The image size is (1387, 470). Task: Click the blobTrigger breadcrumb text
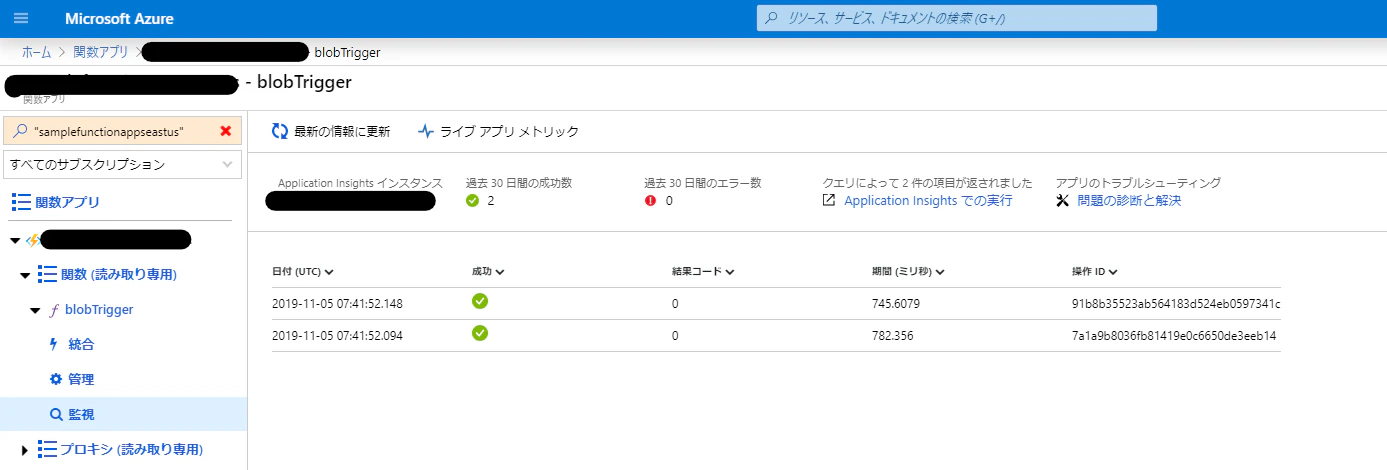pyautogui.click(x=347, y=52)
